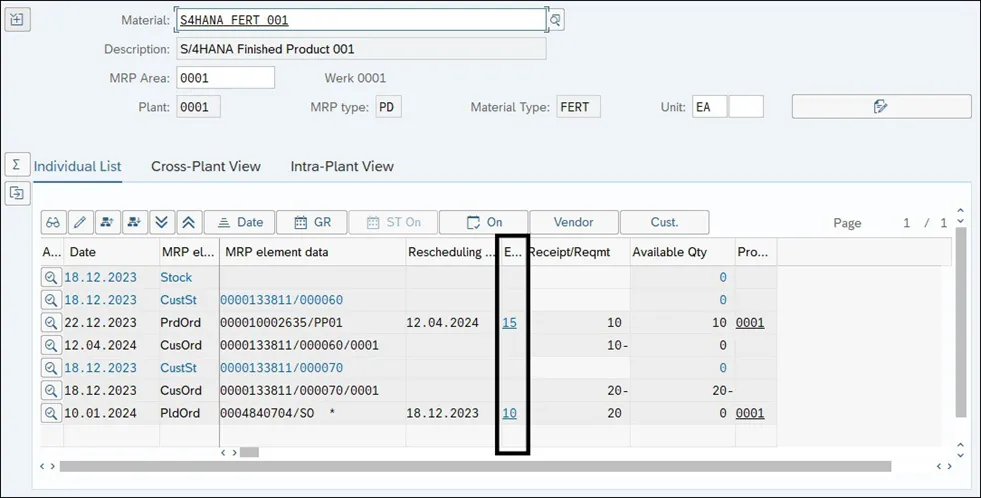Click the GR toolbar button
The width and height of the screenshot is (981, 498).
click(312, 222)
